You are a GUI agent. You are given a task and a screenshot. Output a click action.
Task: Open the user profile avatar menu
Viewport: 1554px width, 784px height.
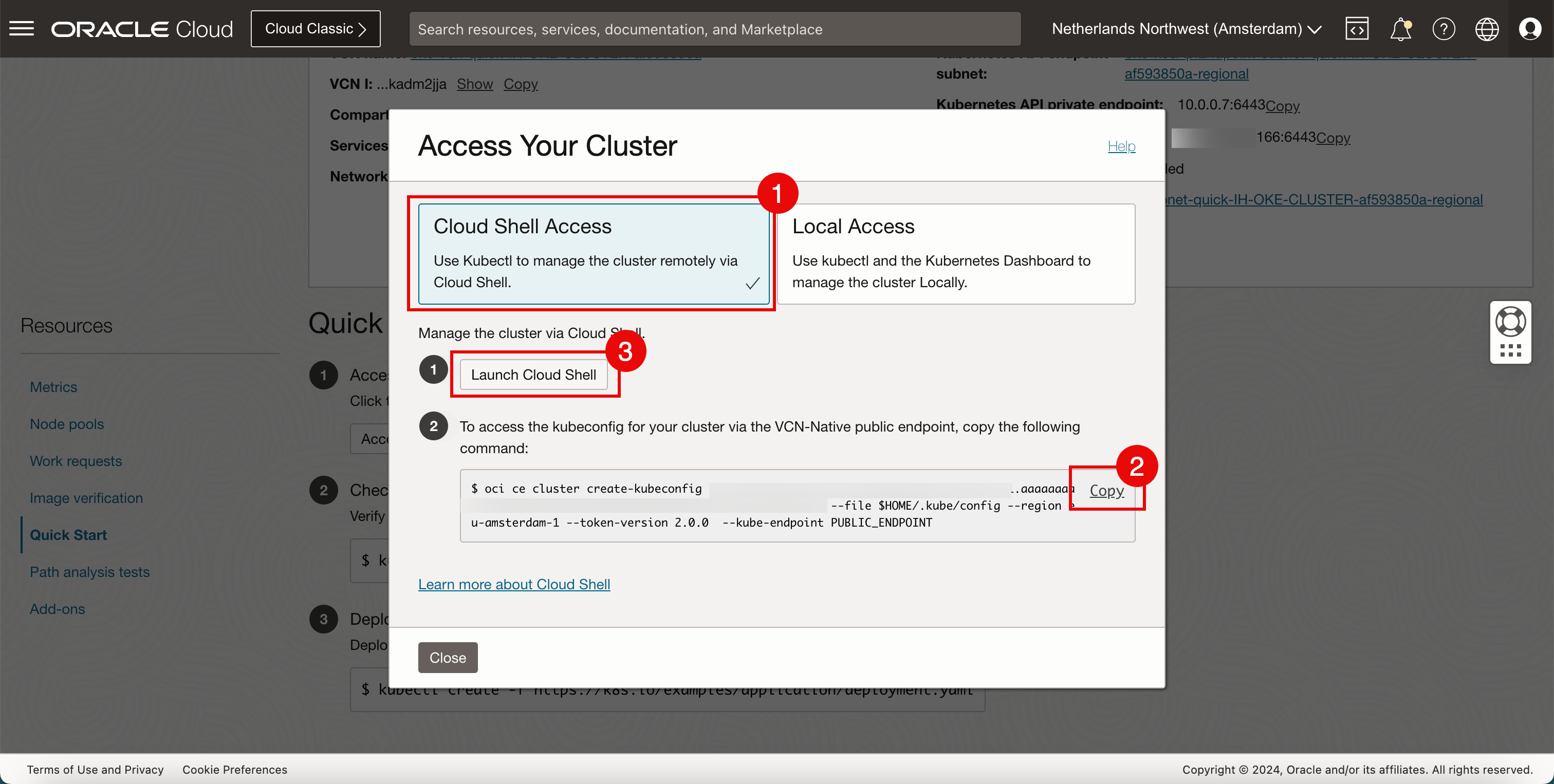(x=1530, y=28)
